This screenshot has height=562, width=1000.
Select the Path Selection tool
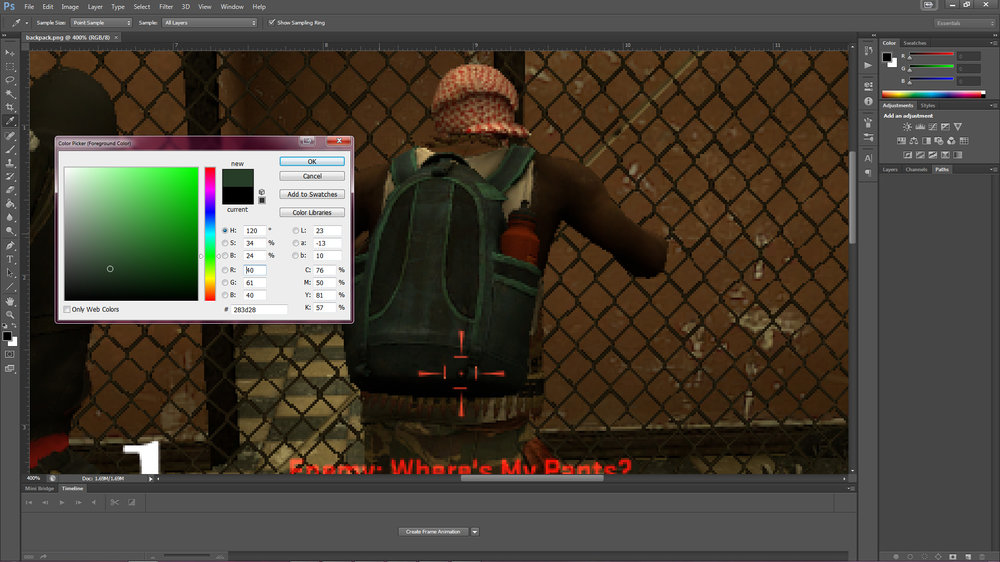click(x=10, y=273)
